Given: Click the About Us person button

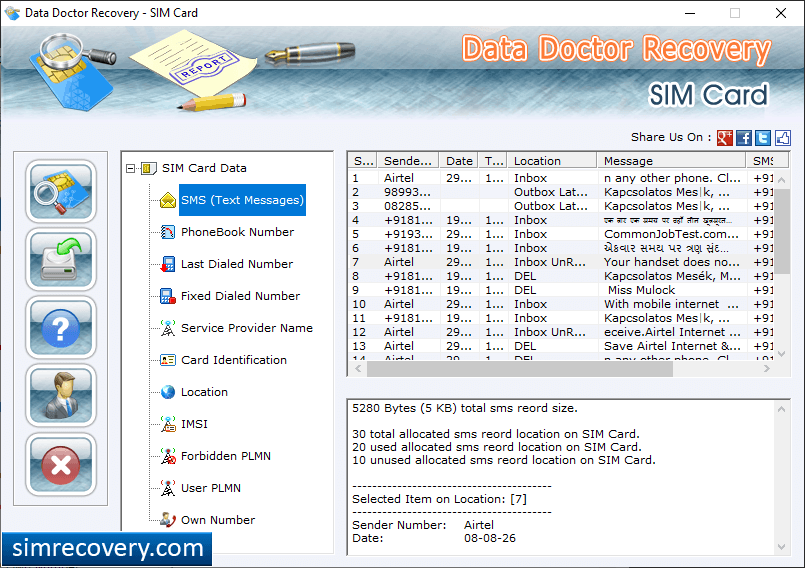Looking at the screenshot, I should (61, 396).
